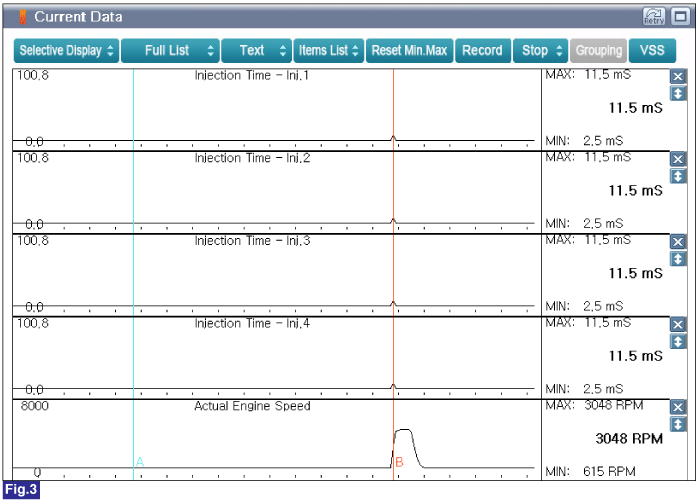Select cursor A marker in engine speed graph
Screen dimensions: 700x502
pyautogui.click(x=140, y=461)
